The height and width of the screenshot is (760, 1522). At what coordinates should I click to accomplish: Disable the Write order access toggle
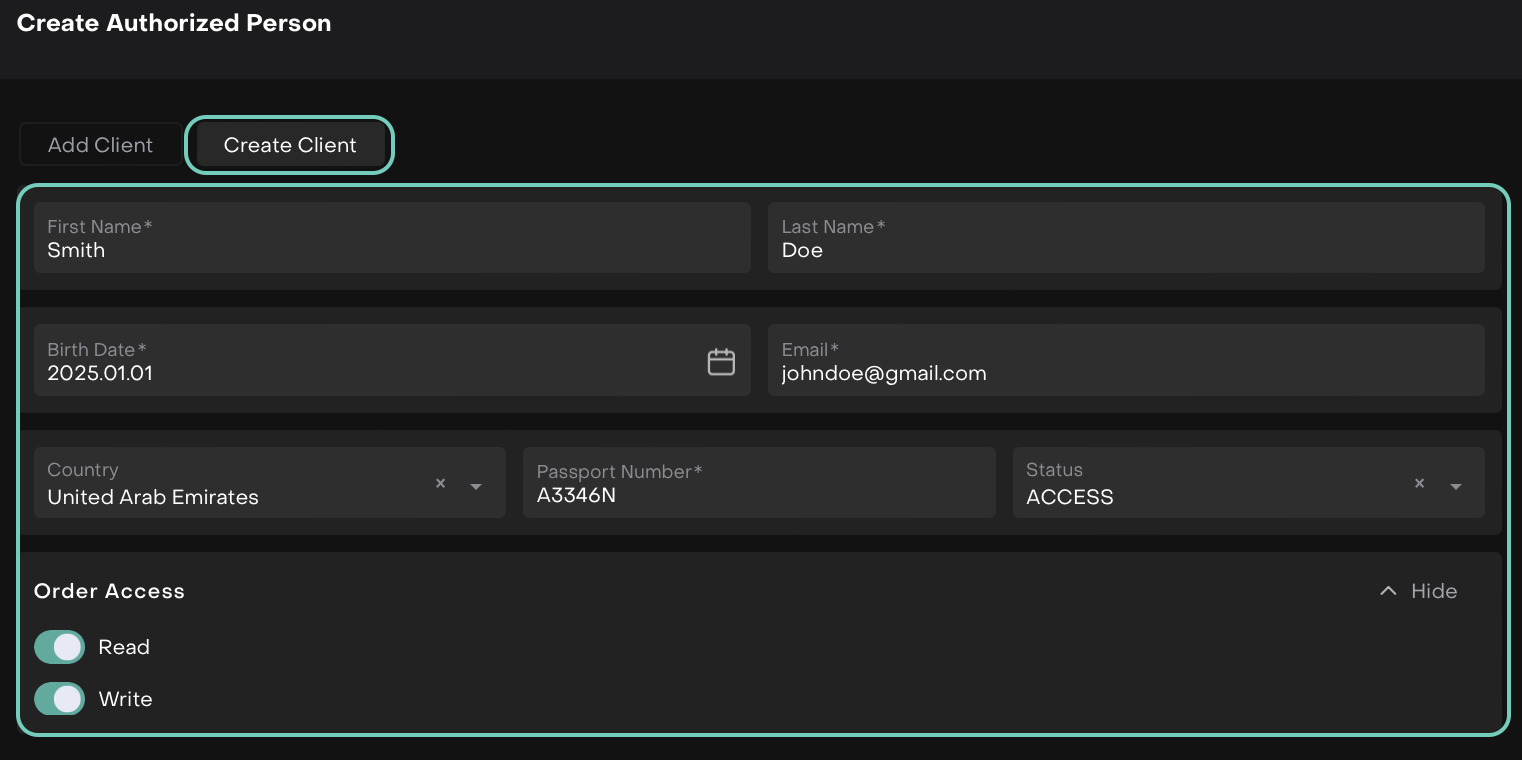pos(60,699)
